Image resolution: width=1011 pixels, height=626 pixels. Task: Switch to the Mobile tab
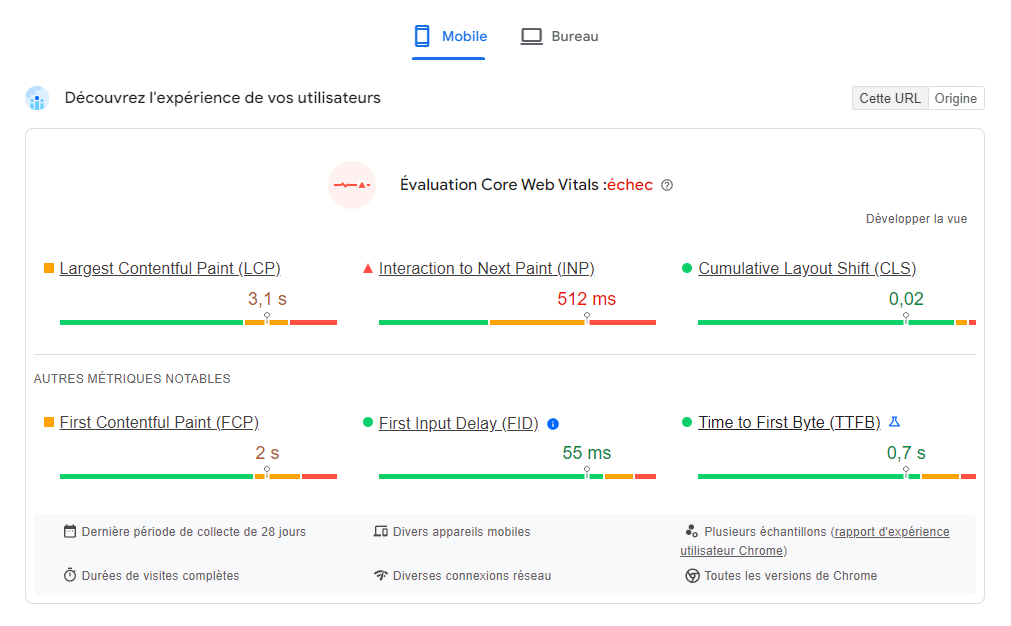coord(449,37)
